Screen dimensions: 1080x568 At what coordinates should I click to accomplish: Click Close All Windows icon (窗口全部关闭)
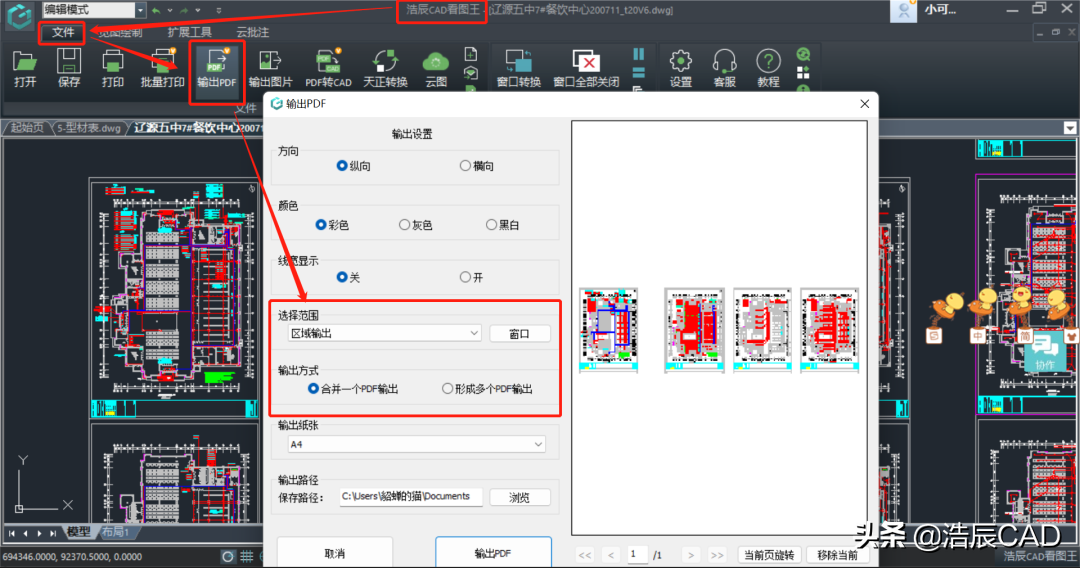click(586, 68)
